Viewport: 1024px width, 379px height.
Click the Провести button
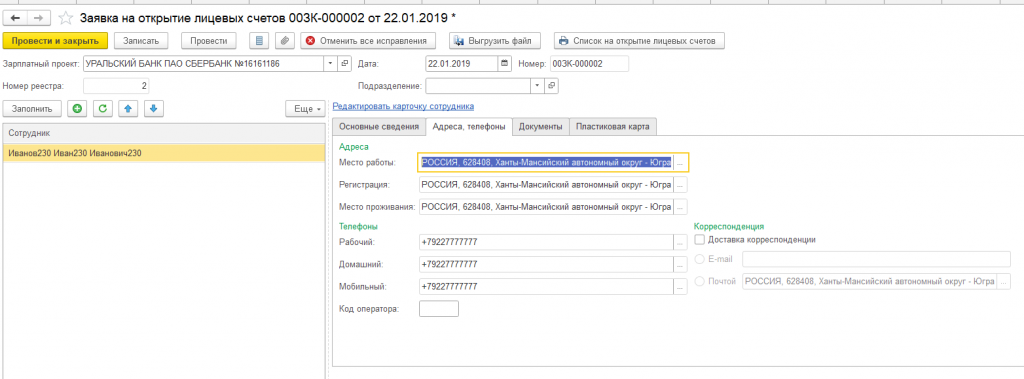coord(208,41)
